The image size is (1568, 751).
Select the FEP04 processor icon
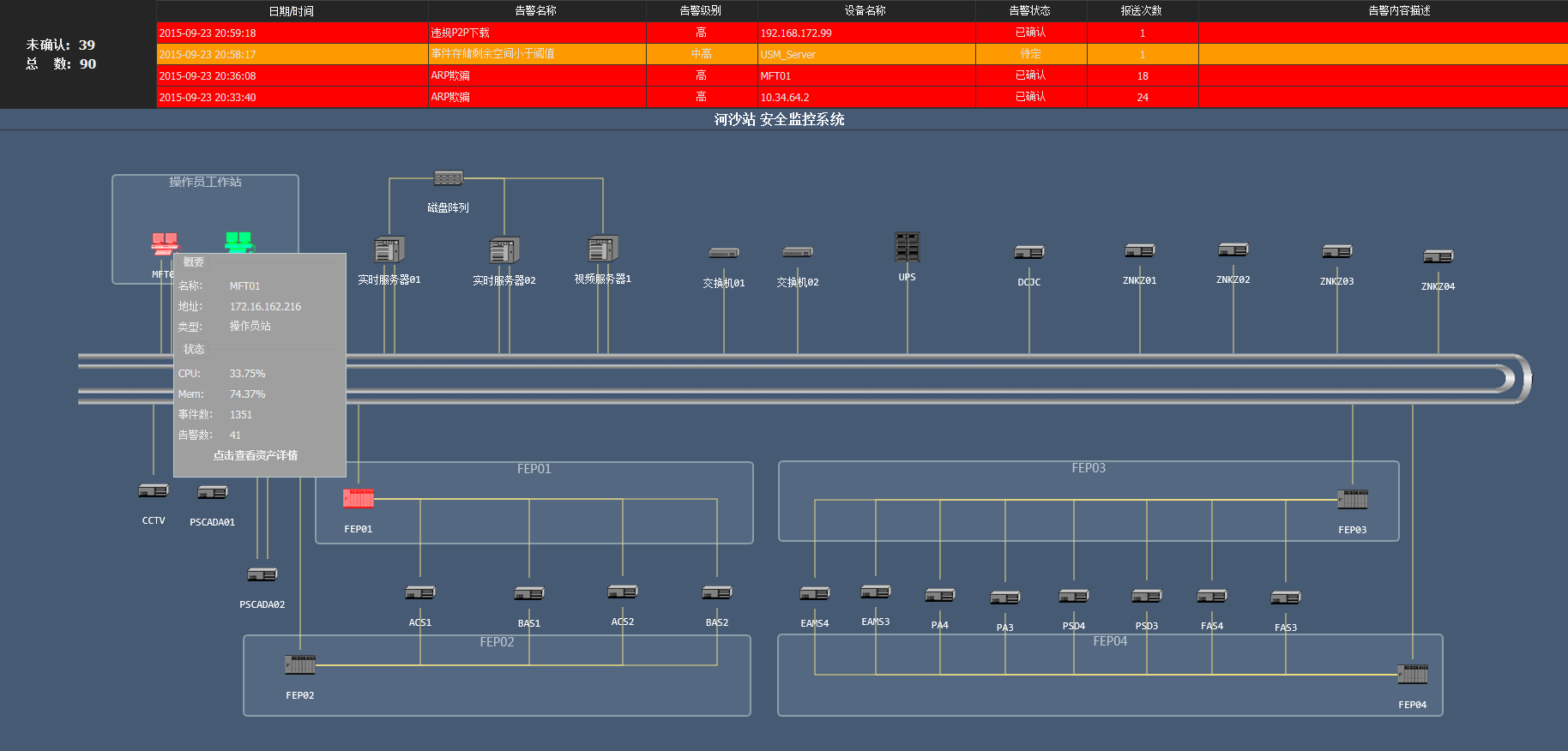[1412, 674]
